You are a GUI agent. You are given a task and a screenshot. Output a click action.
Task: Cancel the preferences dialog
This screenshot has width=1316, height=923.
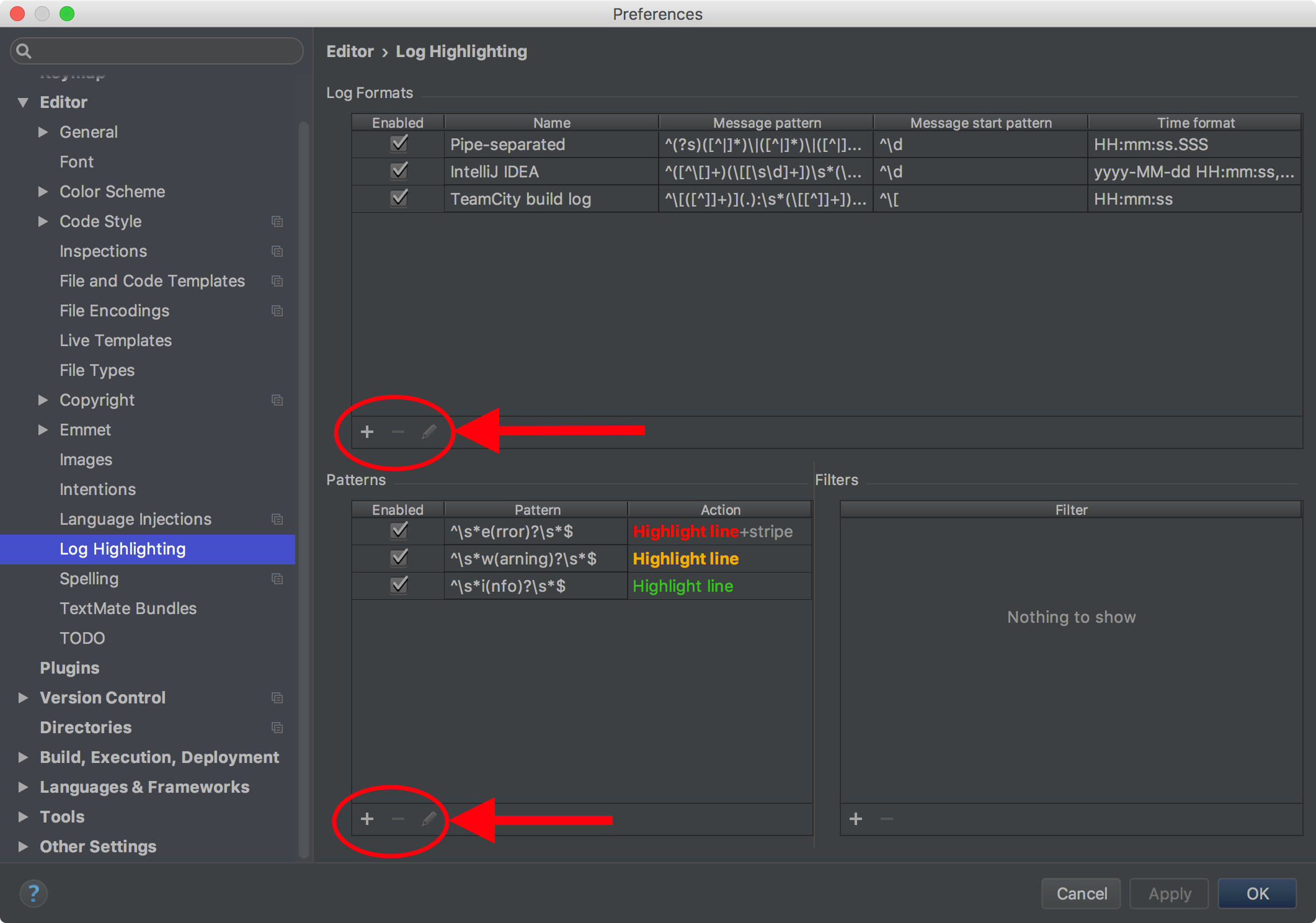click(x=1080, y=893)
